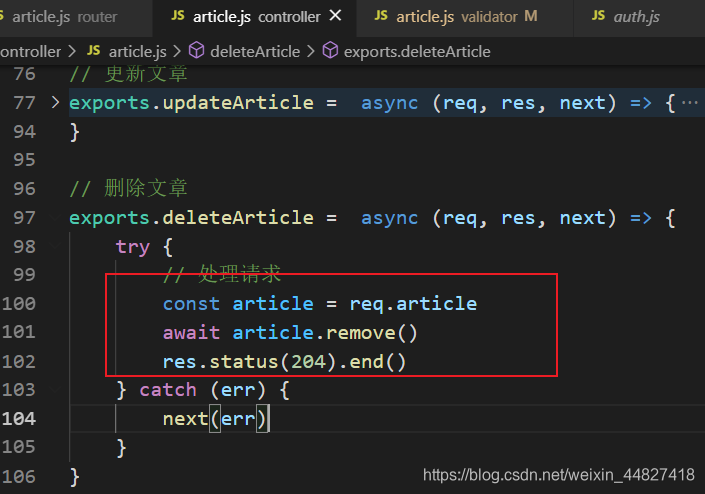Viewport: 705px width, 494px height.
Task: Close the article.js controller tab
Action: 335,16
